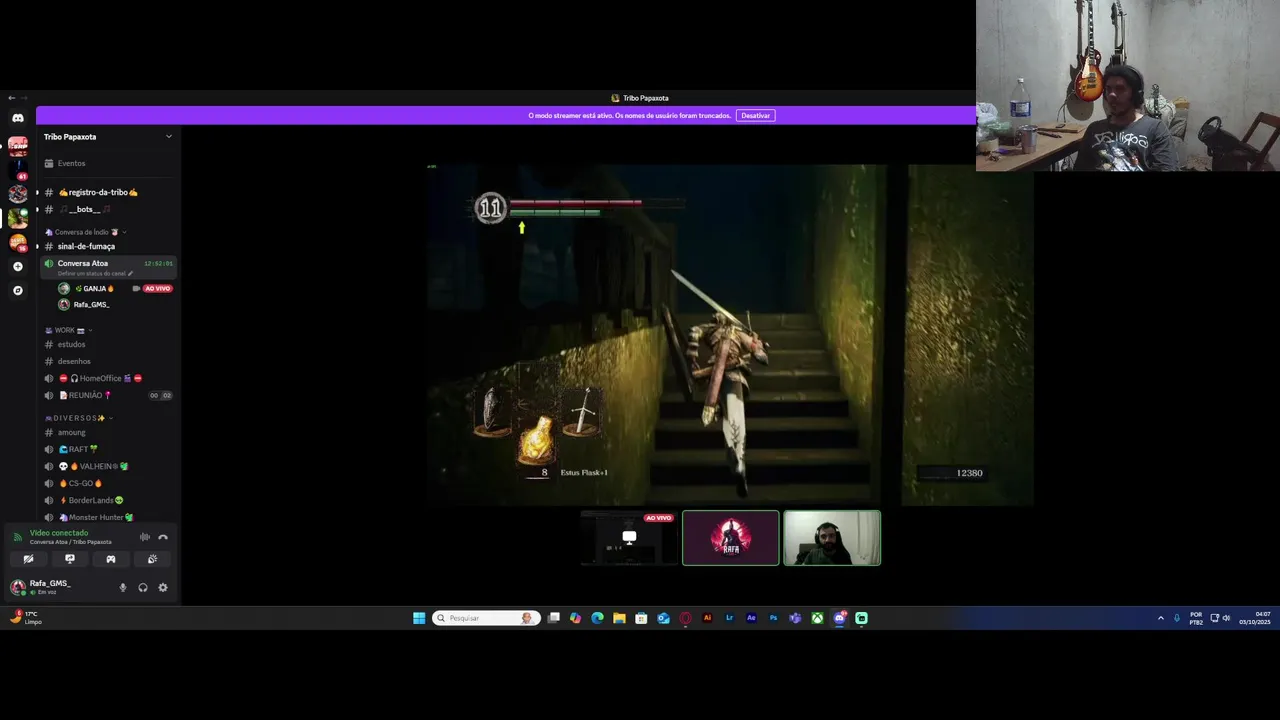Show hidden system tray icons
Image resolution: width=1280 pixels, height=720 pixels.
(x=1161, y=618)
